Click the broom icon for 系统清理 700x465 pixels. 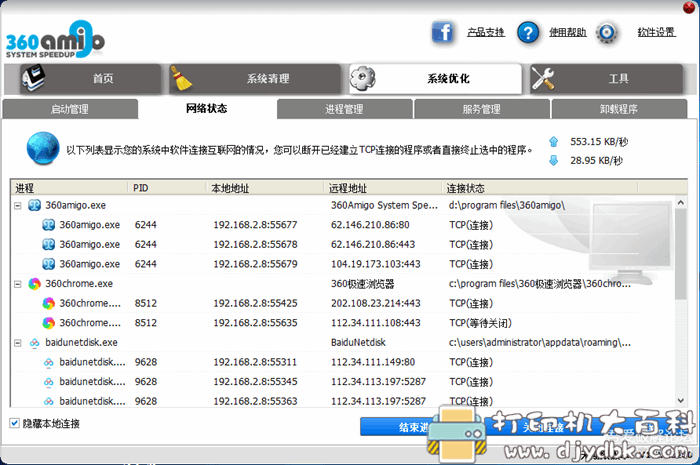pyautogui.click(x=182, y=79)
